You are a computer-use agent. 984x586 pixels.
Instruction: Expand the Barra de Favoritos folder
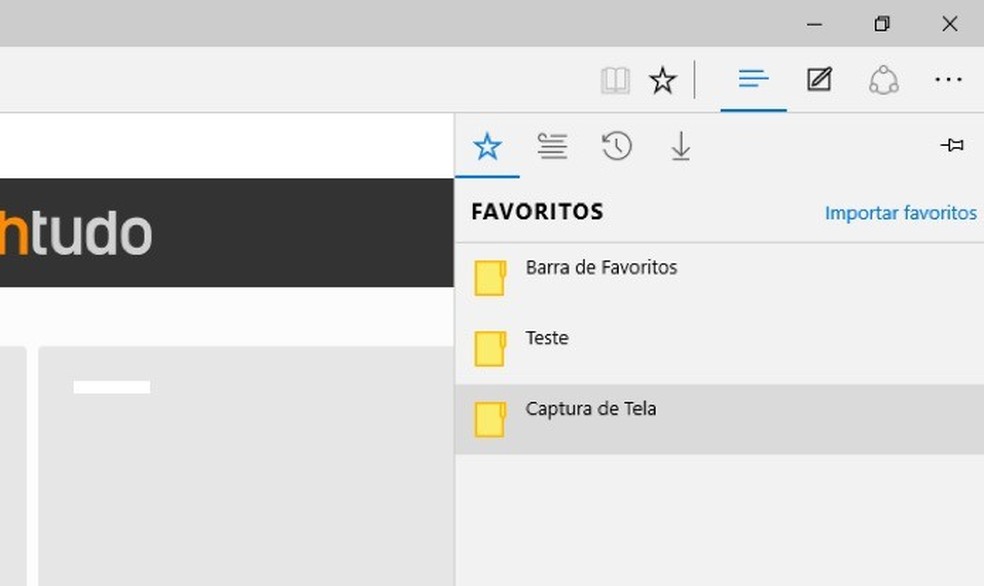[601, 268]
